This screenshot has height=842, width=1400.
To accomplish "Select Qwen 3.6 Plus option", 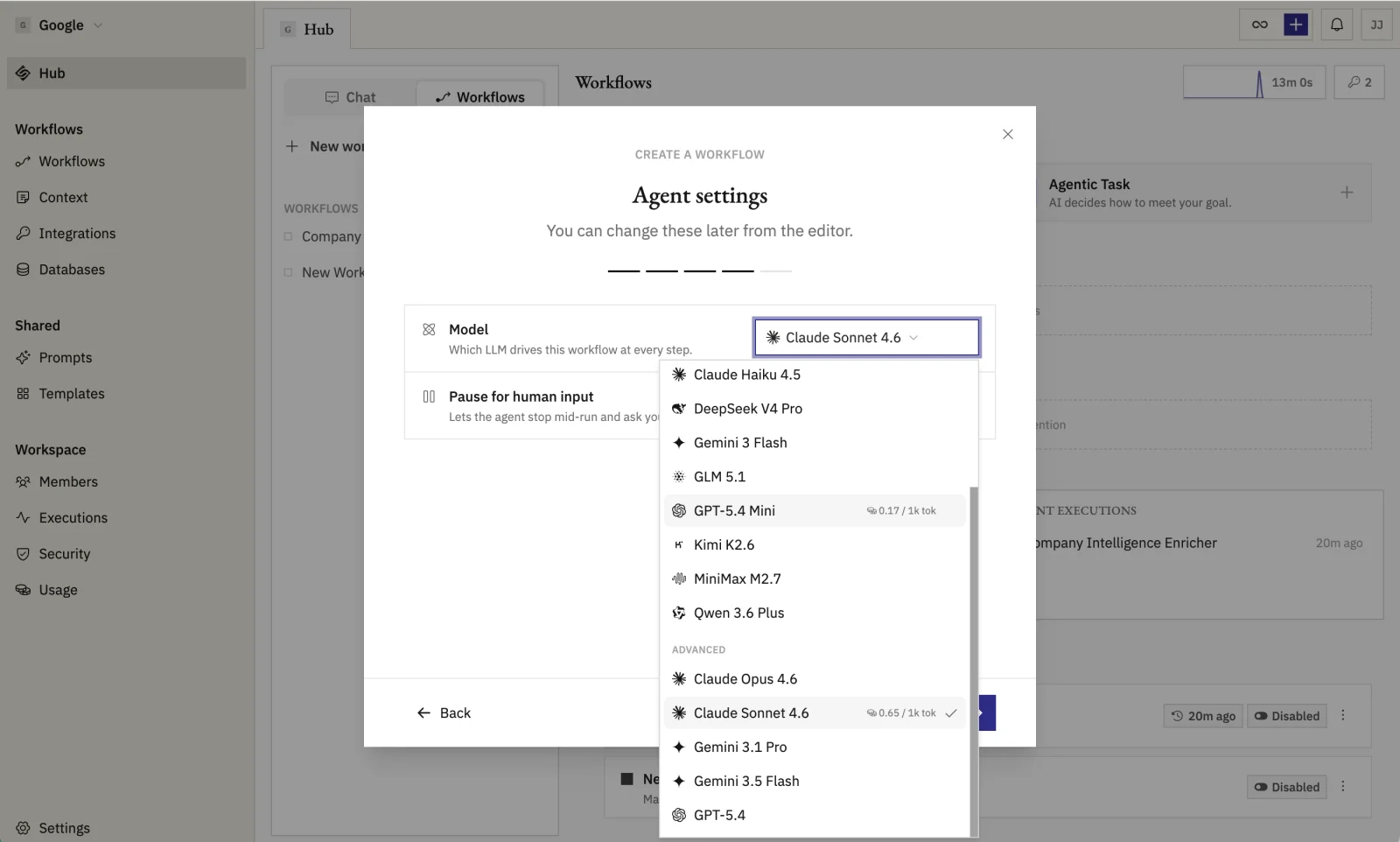I will [x=815, y=614].
